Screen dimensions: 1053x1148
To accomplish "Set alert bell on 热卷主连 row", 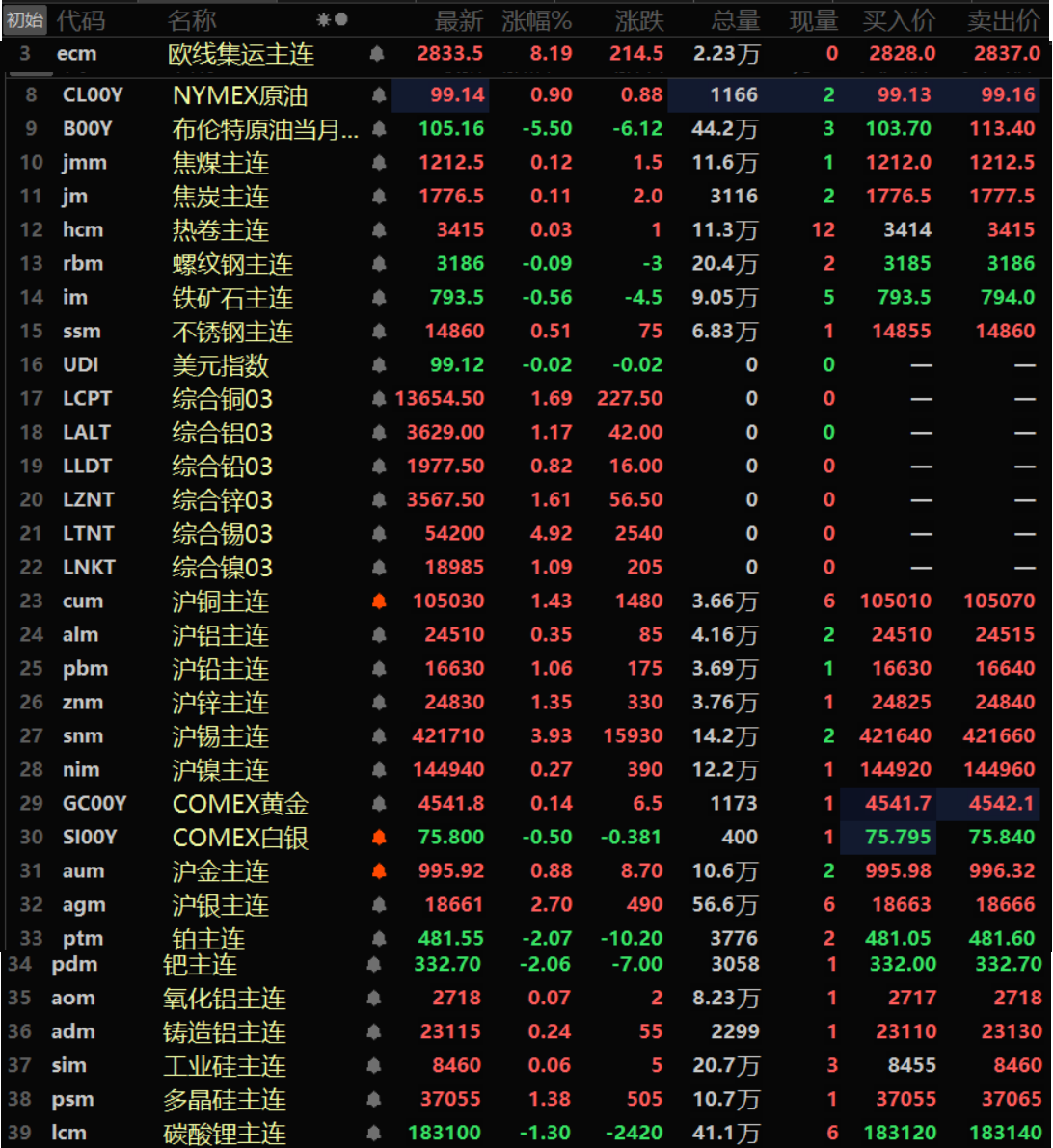I will [x=379, y=230].
